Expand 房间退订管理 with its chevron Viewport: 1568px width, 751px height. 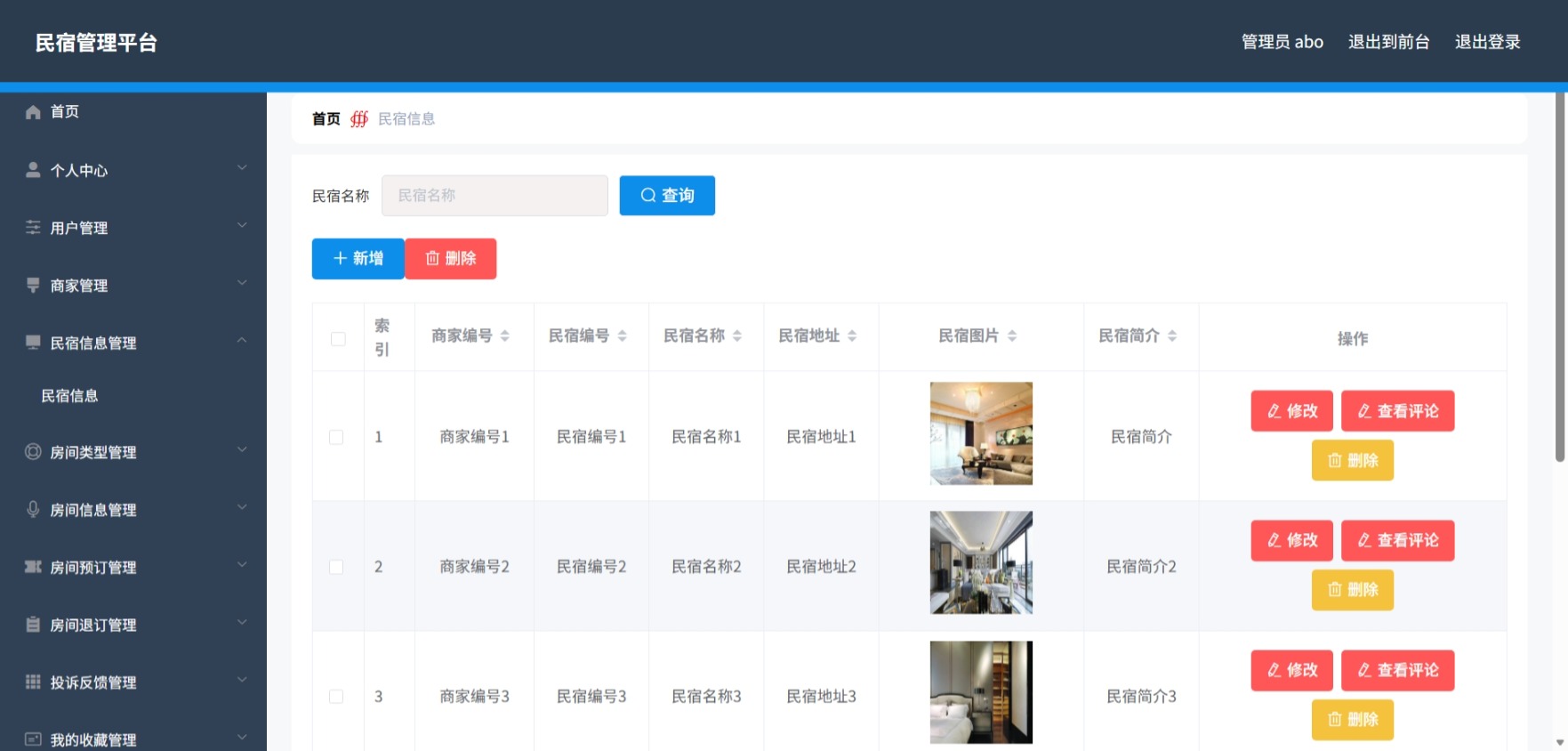pos(242,622)
